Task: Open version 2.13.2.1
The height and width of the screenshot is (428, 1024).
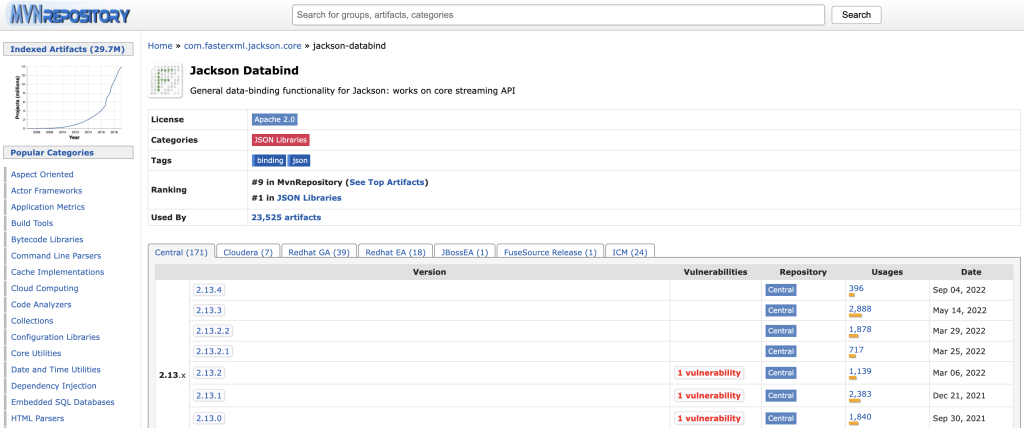Action: pos(213,351)
